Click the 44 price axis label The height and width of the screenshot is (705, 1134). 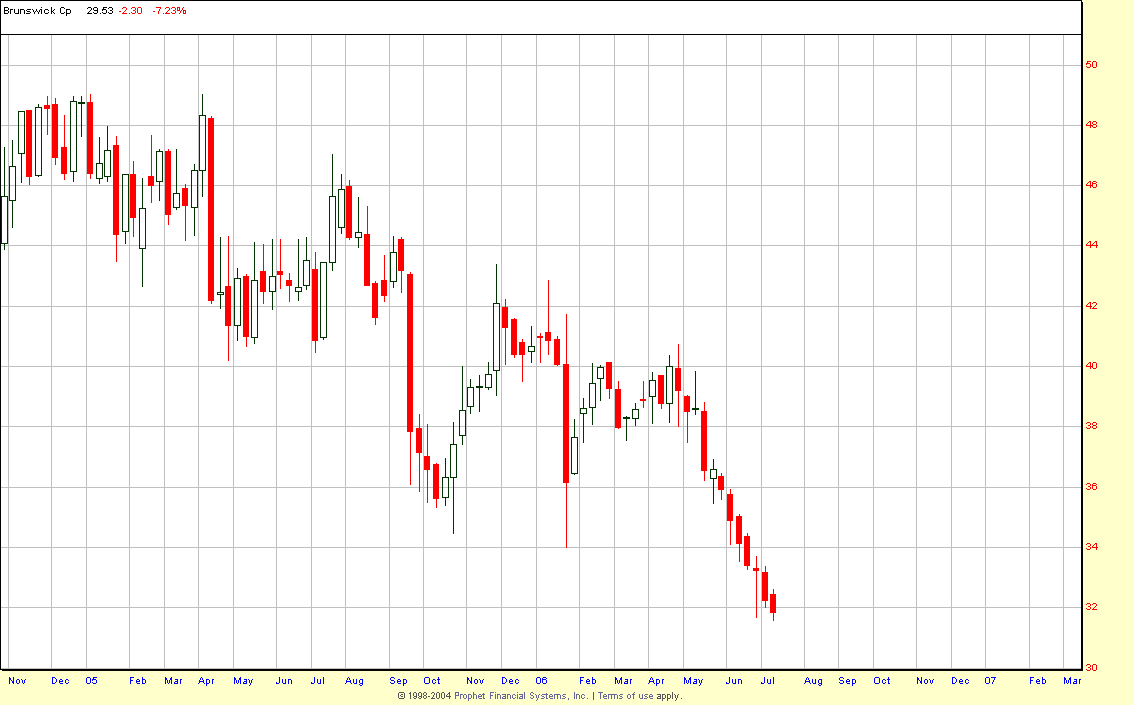point(1091,245)
